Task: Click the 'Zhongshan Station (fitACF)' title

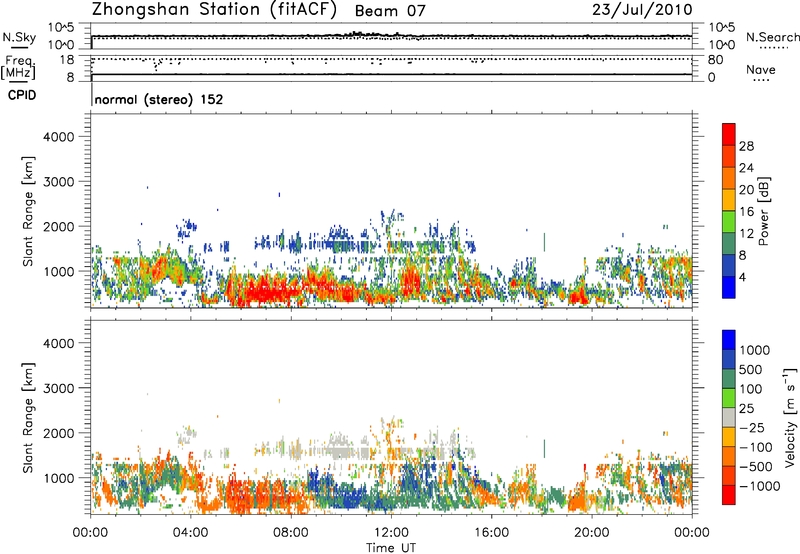Action: click(214, 10)
